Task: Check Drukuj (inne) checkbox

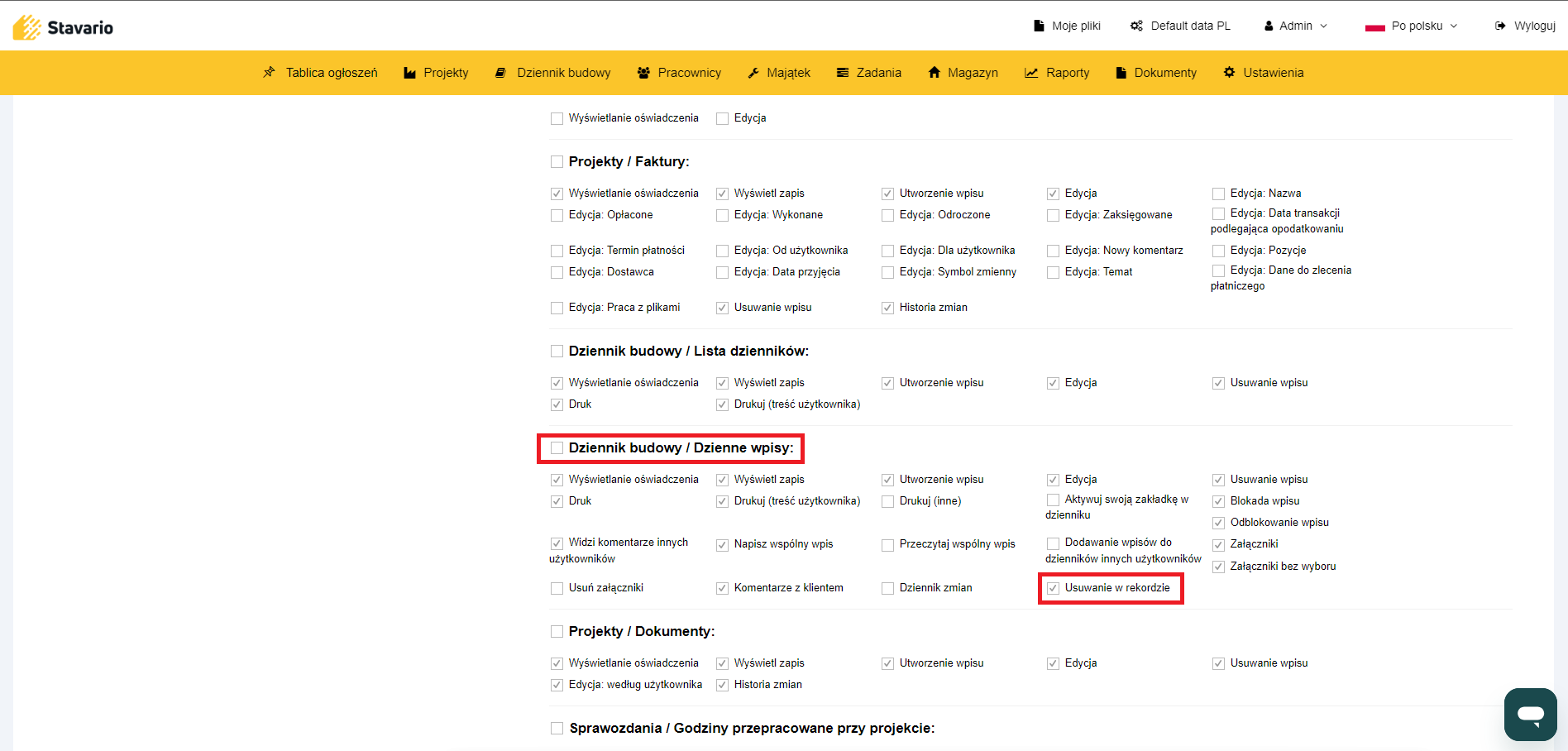Action: [887, 501]
